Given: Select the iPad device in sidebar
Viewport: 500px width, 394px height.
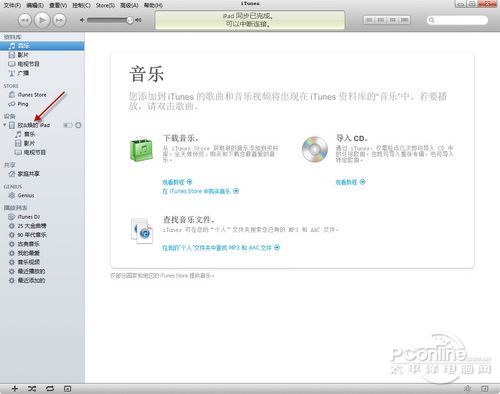Looking at the screenshot, I should [x=33, y=125].
